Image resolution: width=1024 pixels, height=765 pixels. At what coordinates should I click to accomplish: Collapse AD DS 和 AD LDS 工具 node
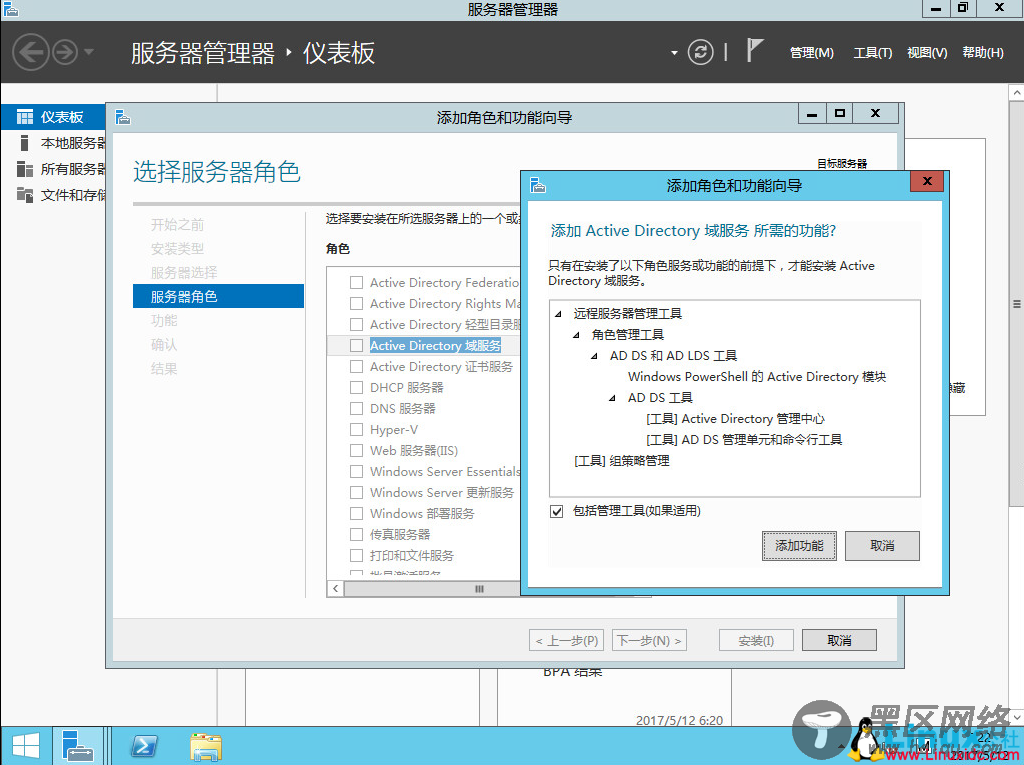594,356
